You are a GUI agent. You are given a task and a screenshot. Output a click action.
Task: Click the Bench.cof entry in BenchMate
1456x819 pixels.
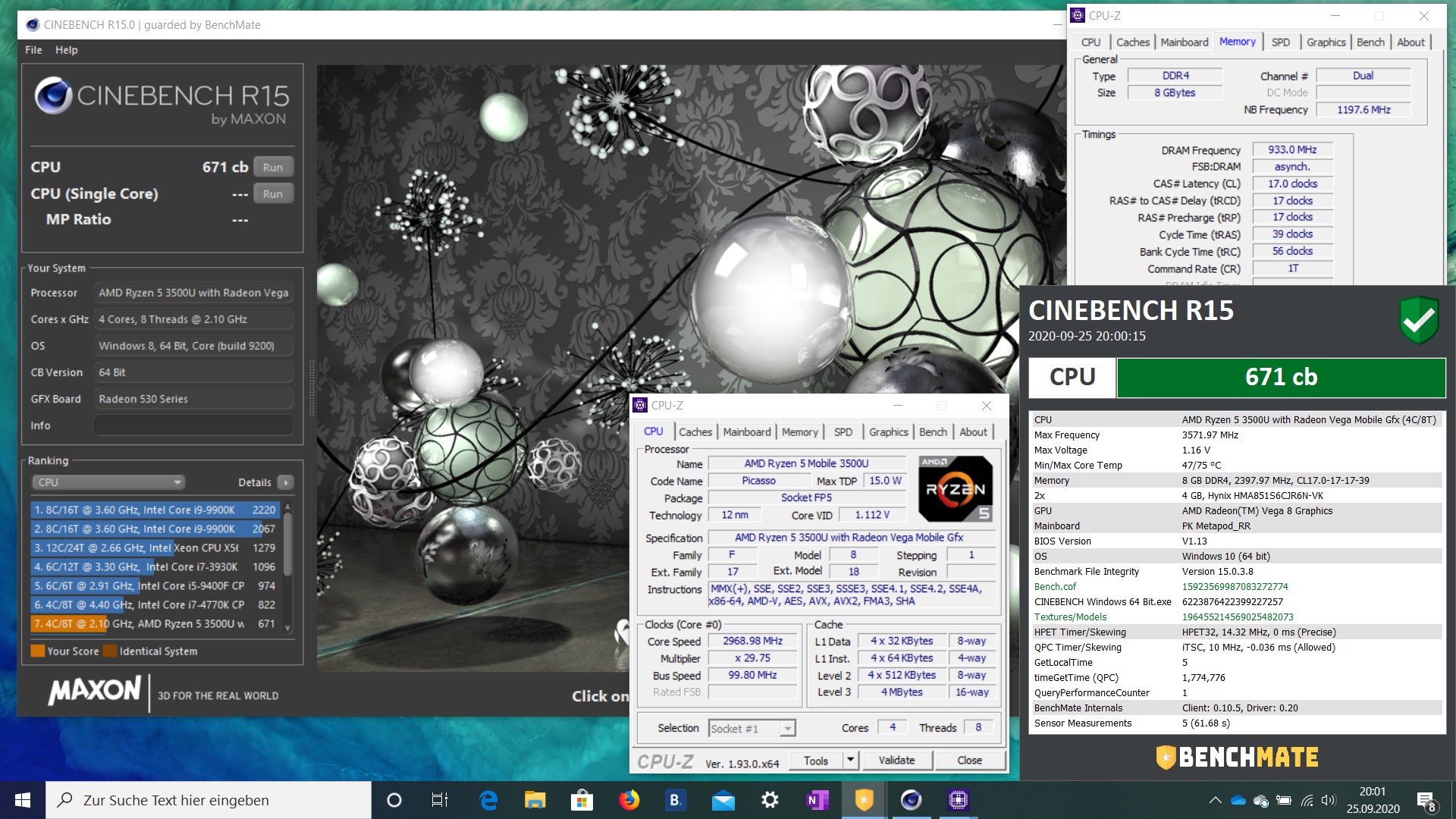[x=1055, y=587]
